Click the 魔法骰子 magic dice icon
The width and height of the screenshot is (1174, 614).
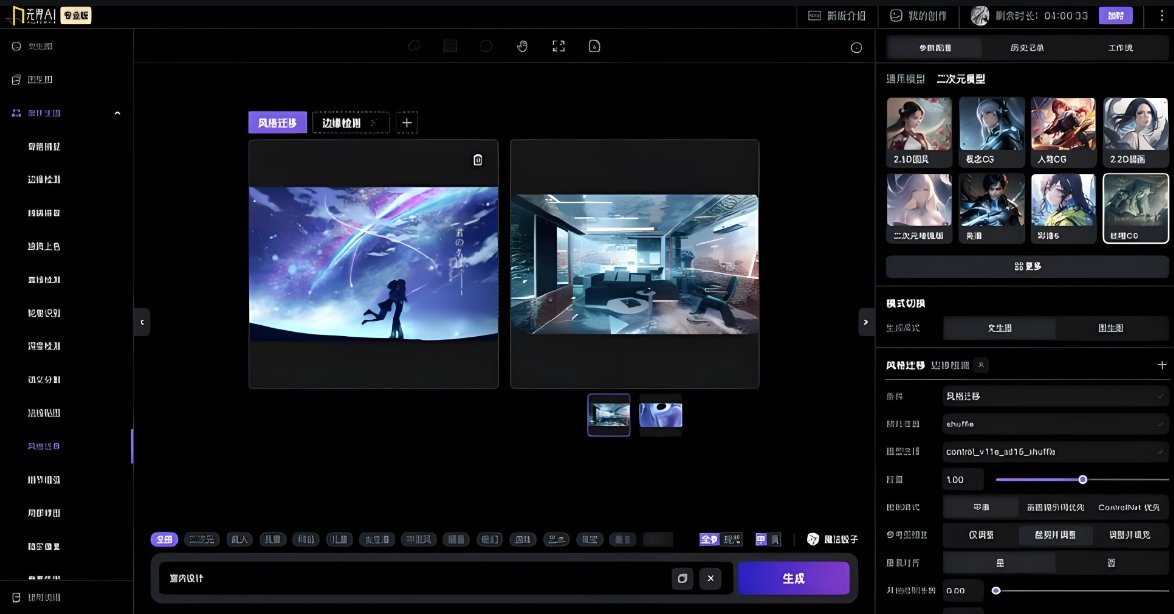[x=813, y=539]
